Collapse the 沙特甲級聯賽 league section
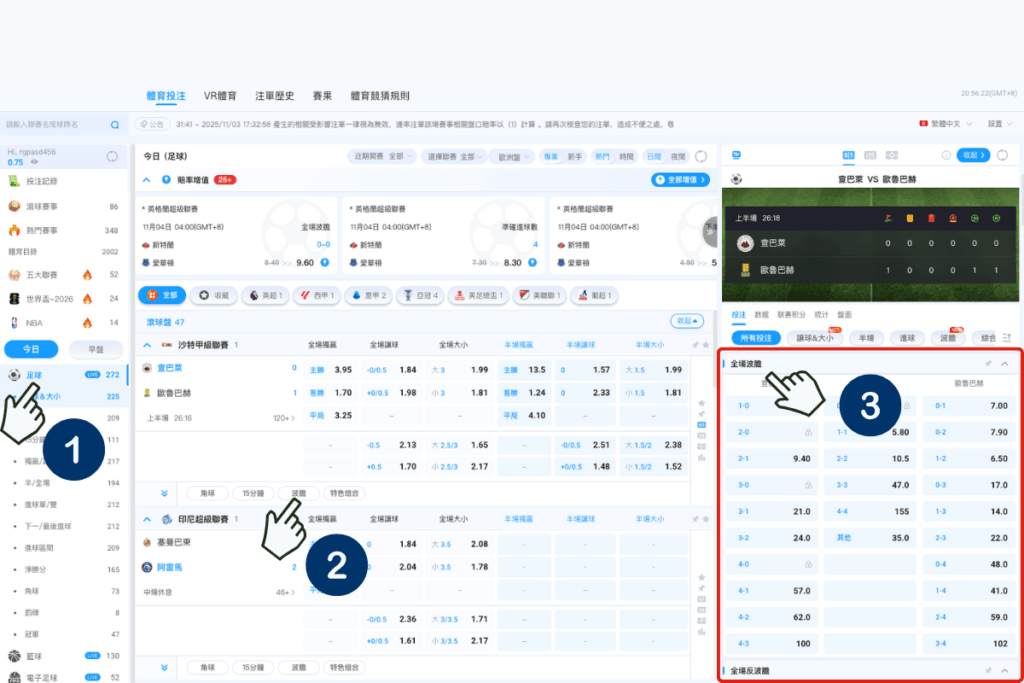This screenshot has width=1024, height=683. (x=146, y=345)
